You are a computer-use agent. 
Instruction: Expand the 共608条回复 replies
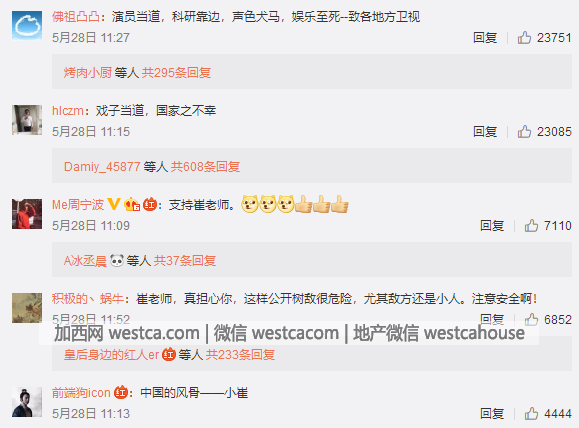(x=205, y=167)
